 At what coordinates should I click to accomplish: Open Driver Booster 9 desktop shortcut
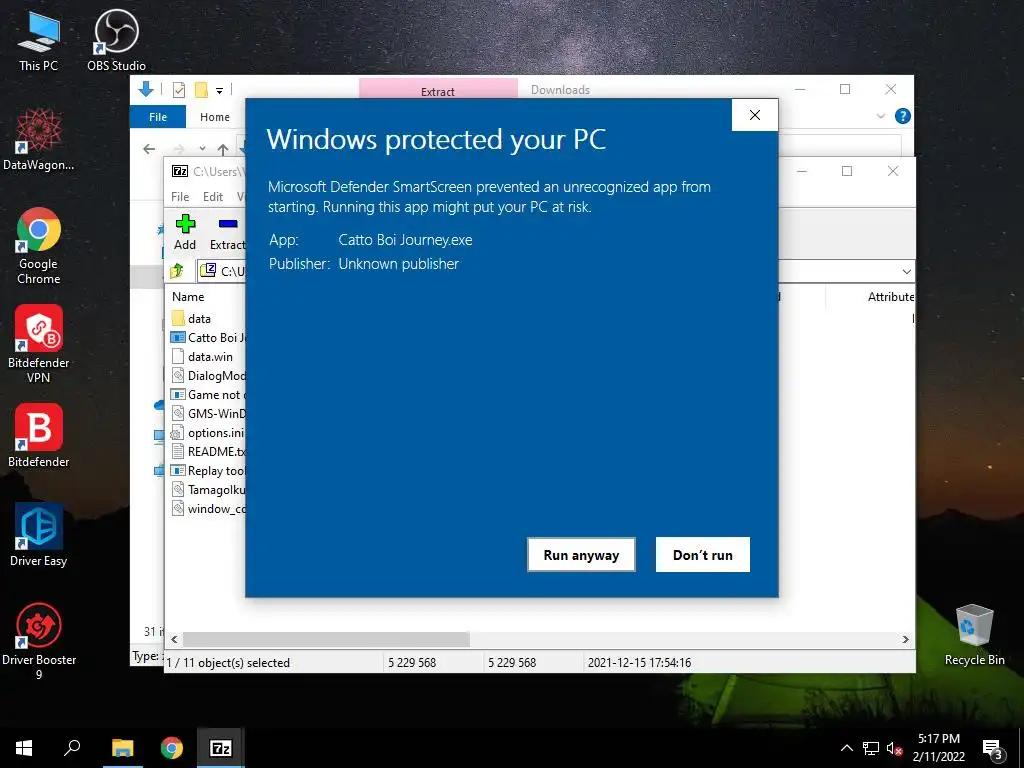pos(39,641)
